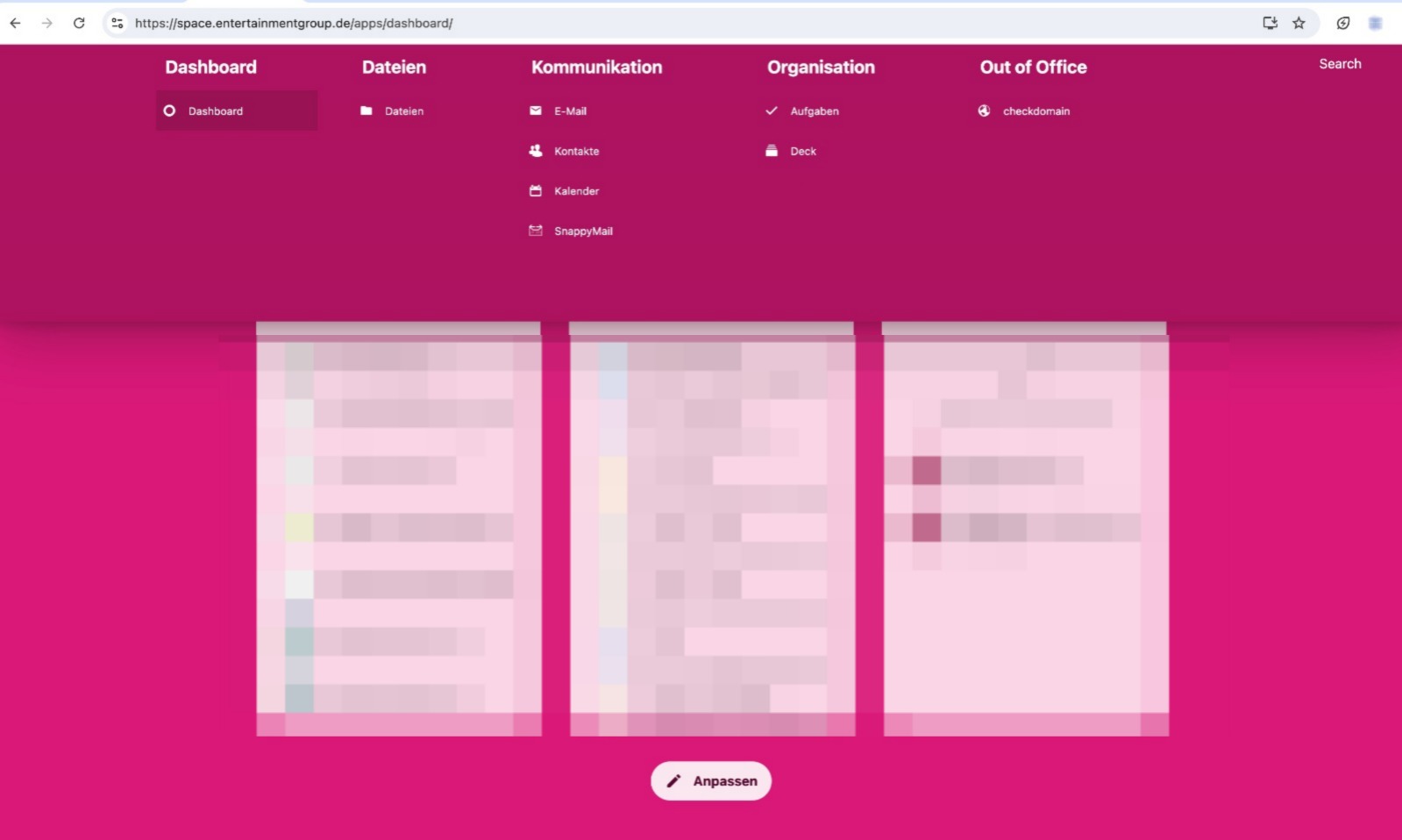Go back to the previous page

click(15, 23)
